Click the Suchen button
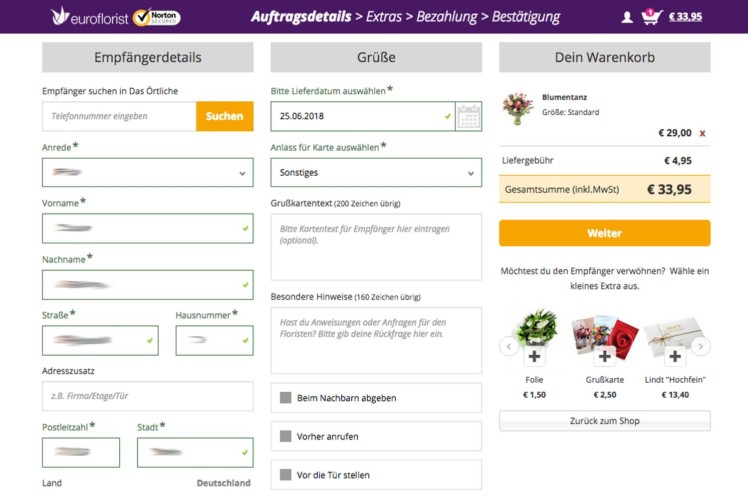This screenshot has width=748, height=499. pos(224,116)
